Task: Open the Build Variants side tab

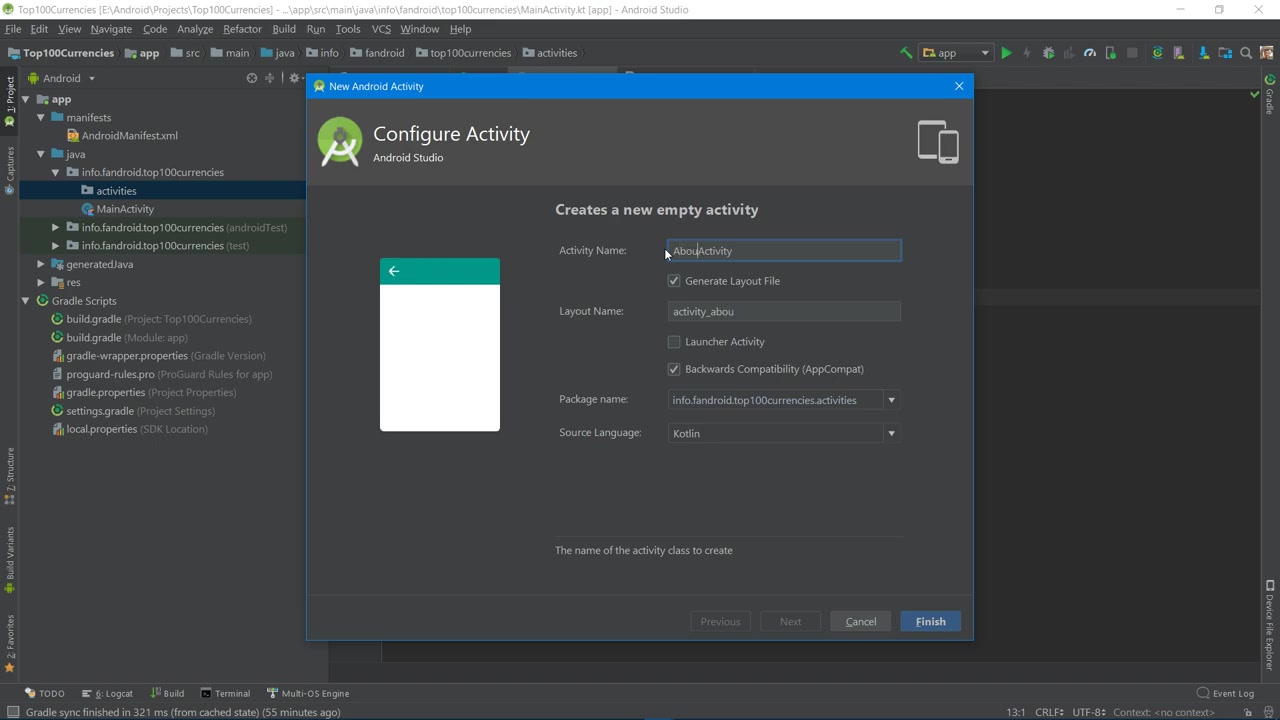Action: click(10, 559)
